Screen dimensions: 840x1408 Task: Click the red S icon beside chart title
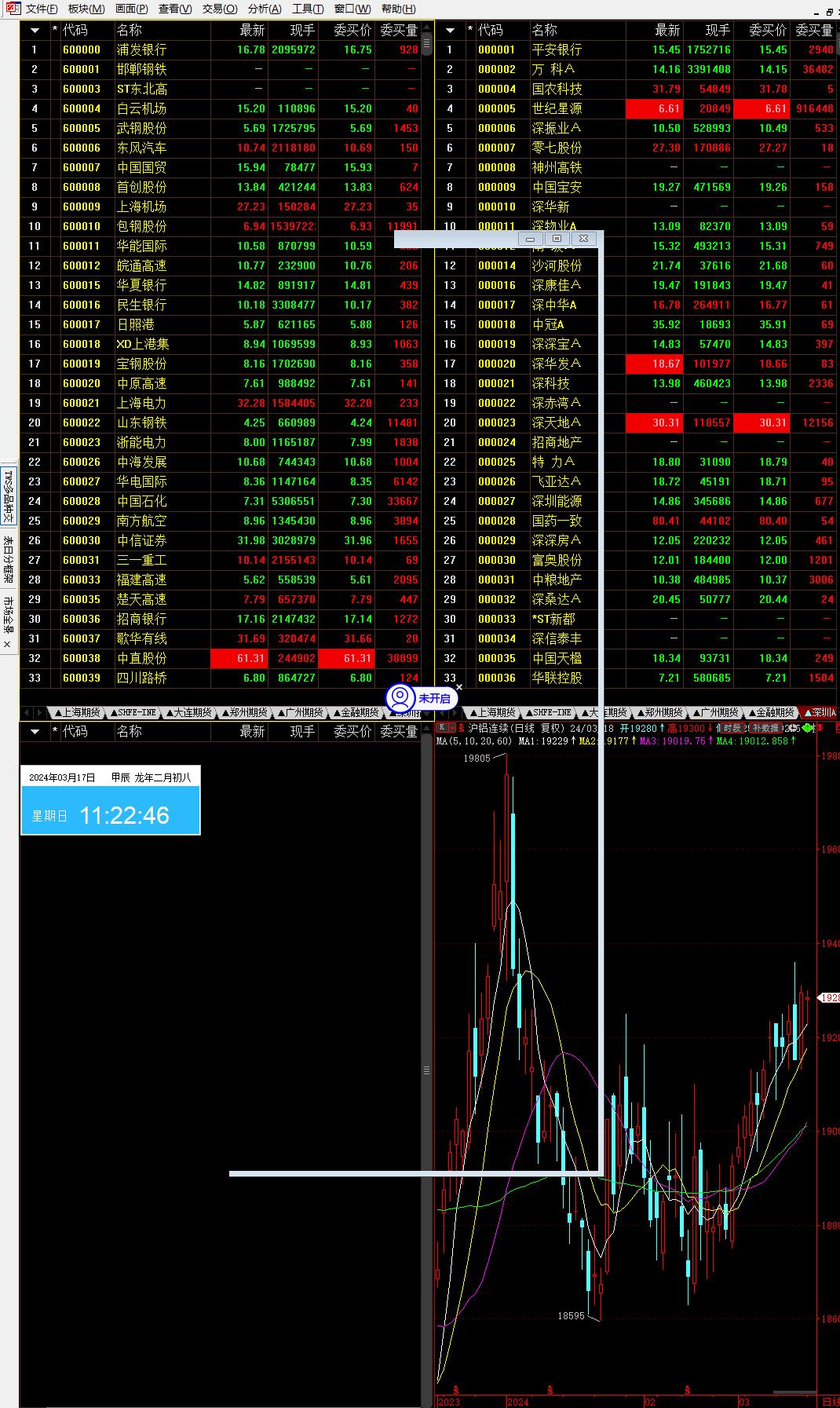461,728
